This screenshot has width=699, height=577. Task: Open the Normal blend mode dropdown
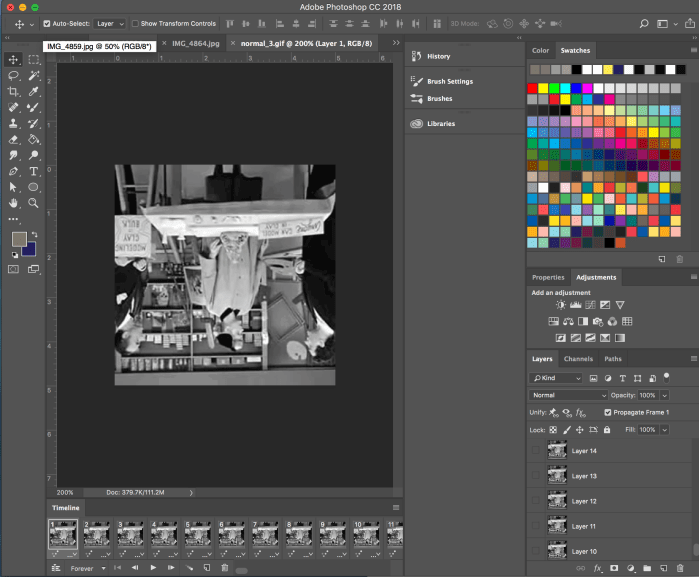[568, 396]
